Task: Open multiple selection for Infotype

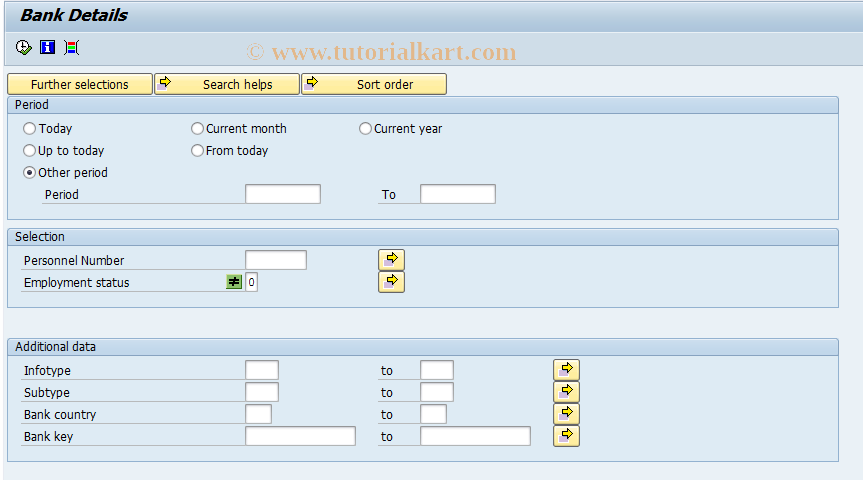Action: click(x=566, y=370)
